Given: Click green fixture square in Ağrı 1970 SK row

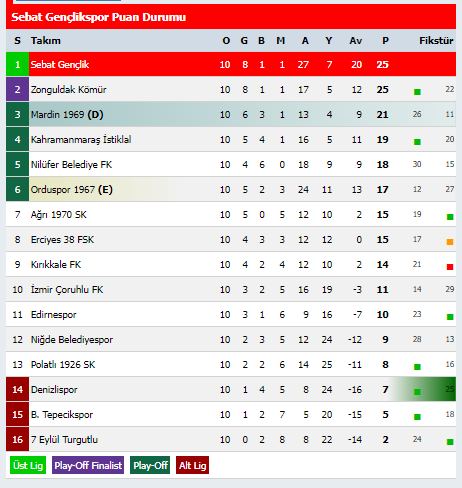Looking at the screenshot, I should point(450,217).
